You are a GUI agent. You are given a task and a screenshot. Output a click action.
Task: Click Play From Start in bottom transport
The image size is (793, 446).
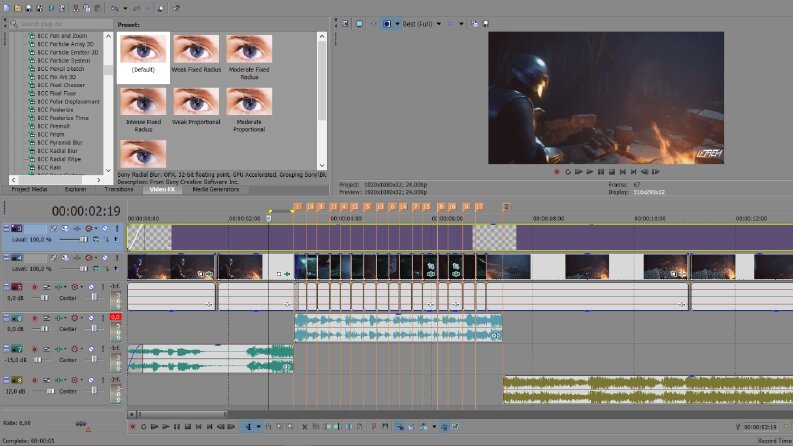154,427
